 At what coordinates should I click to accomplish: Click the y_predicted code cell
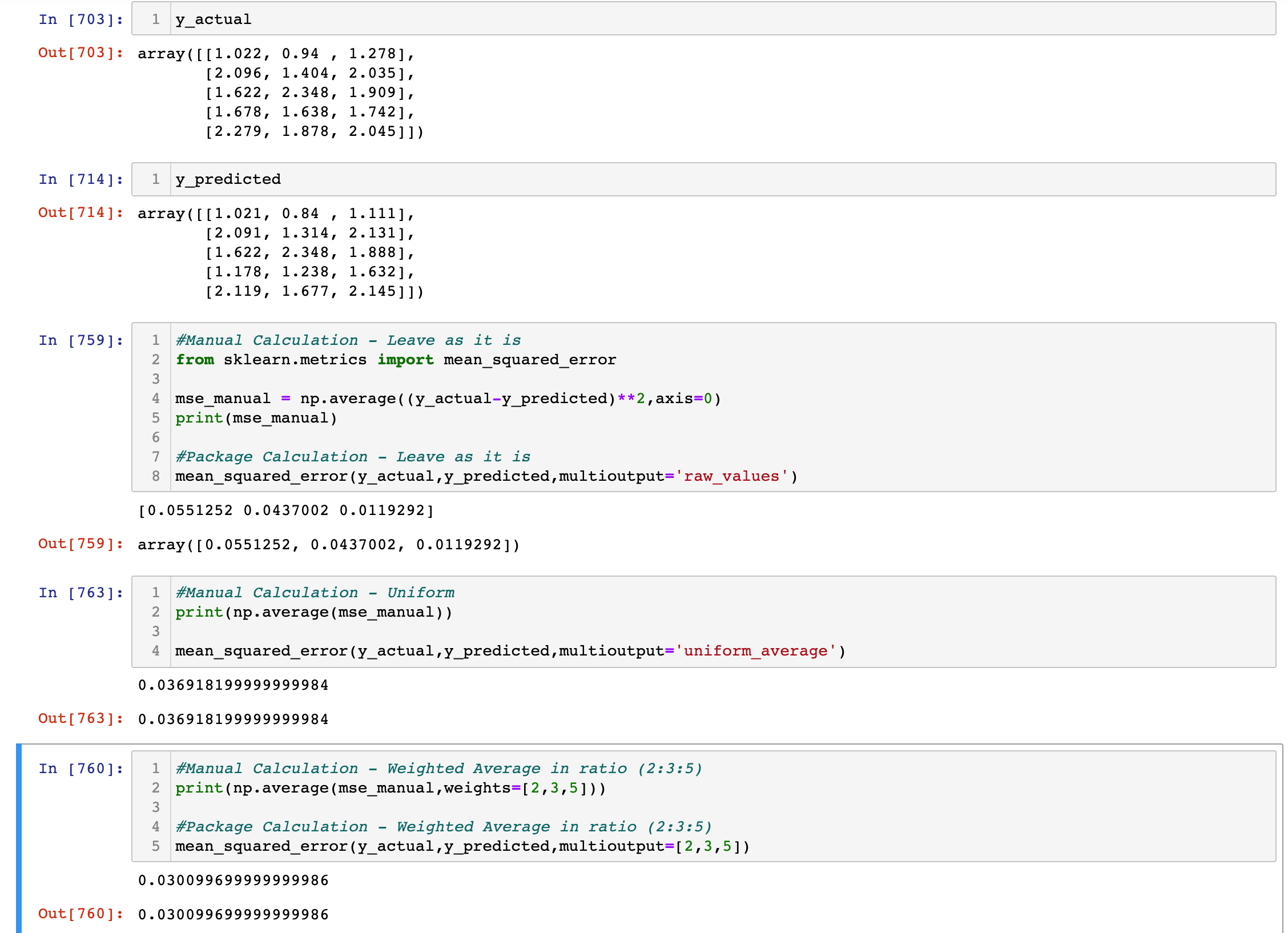click(702, 179)
